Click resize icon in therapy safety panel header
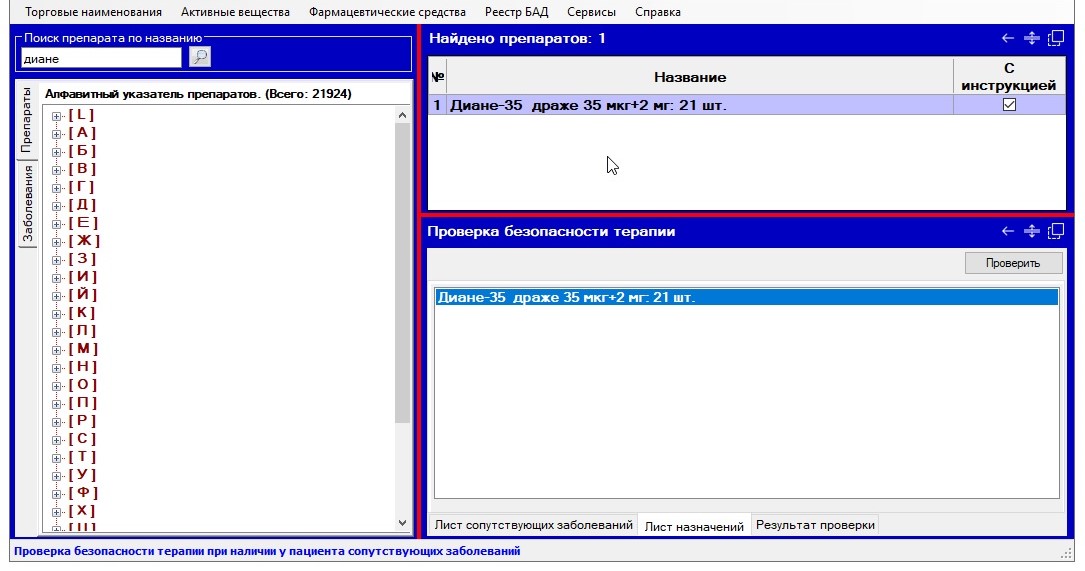 tap(1032, 232)
